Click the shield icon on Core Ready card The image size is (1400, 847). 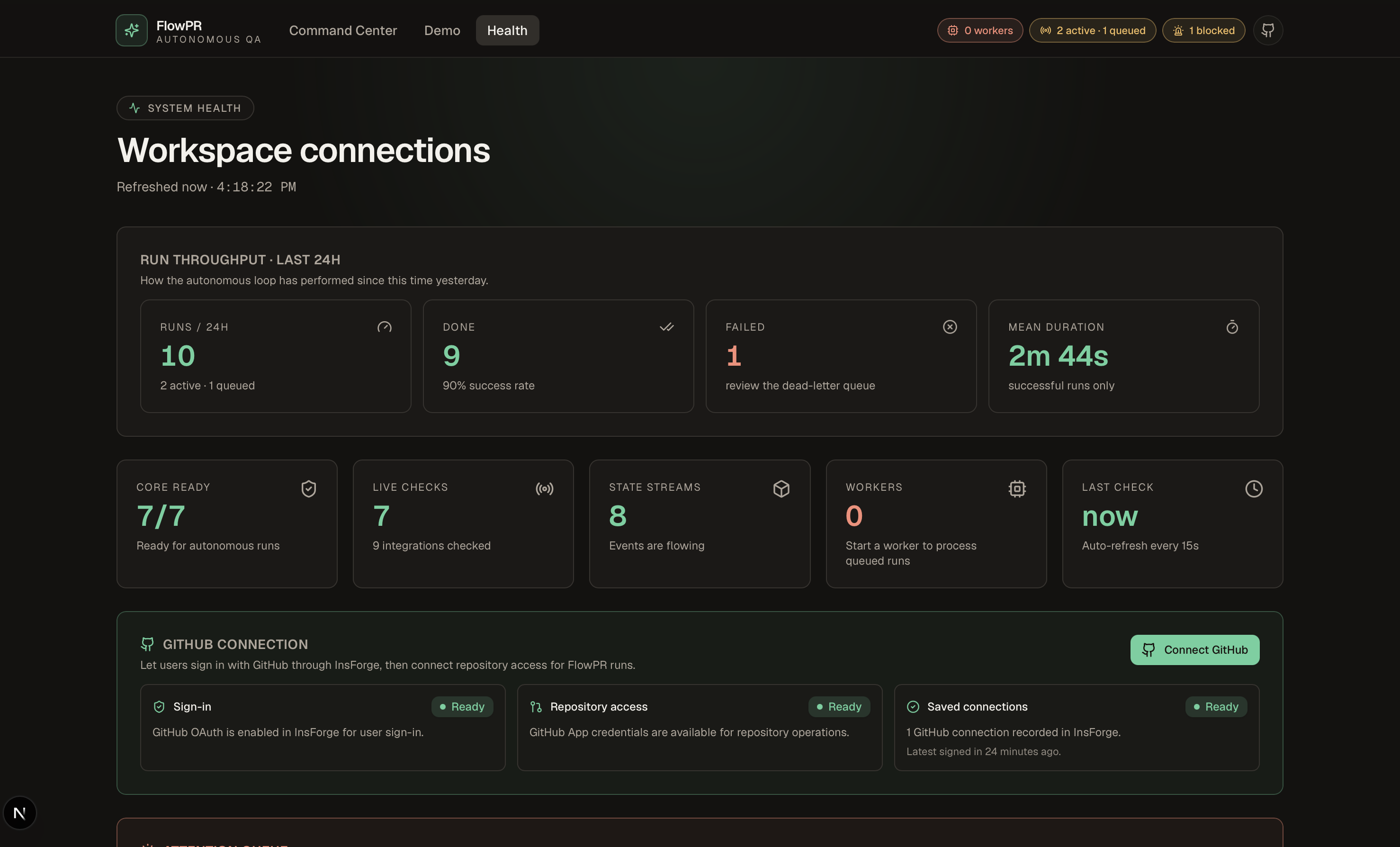point(308,489)
